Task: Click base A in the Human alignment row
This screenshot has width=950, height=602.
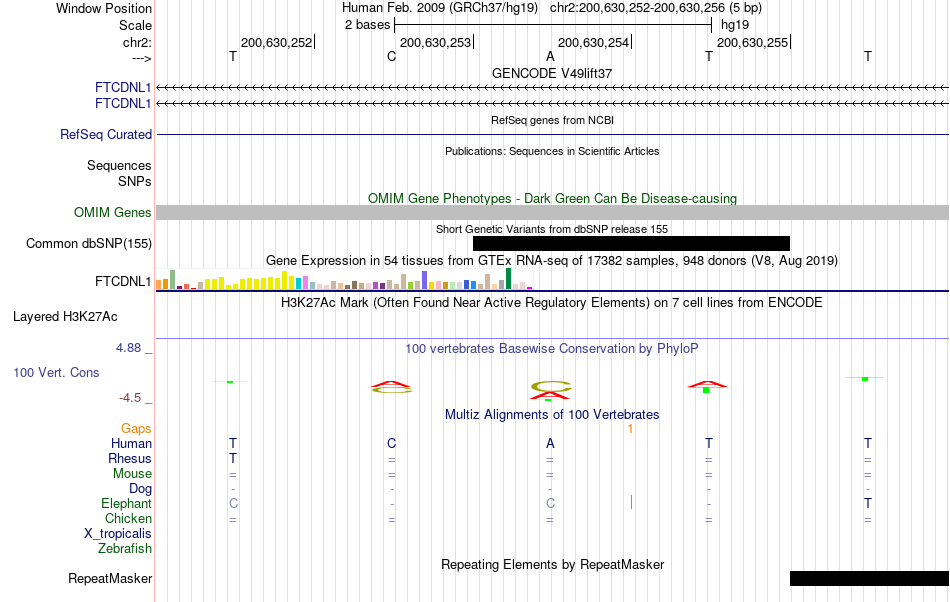Action: coord(550,444)
